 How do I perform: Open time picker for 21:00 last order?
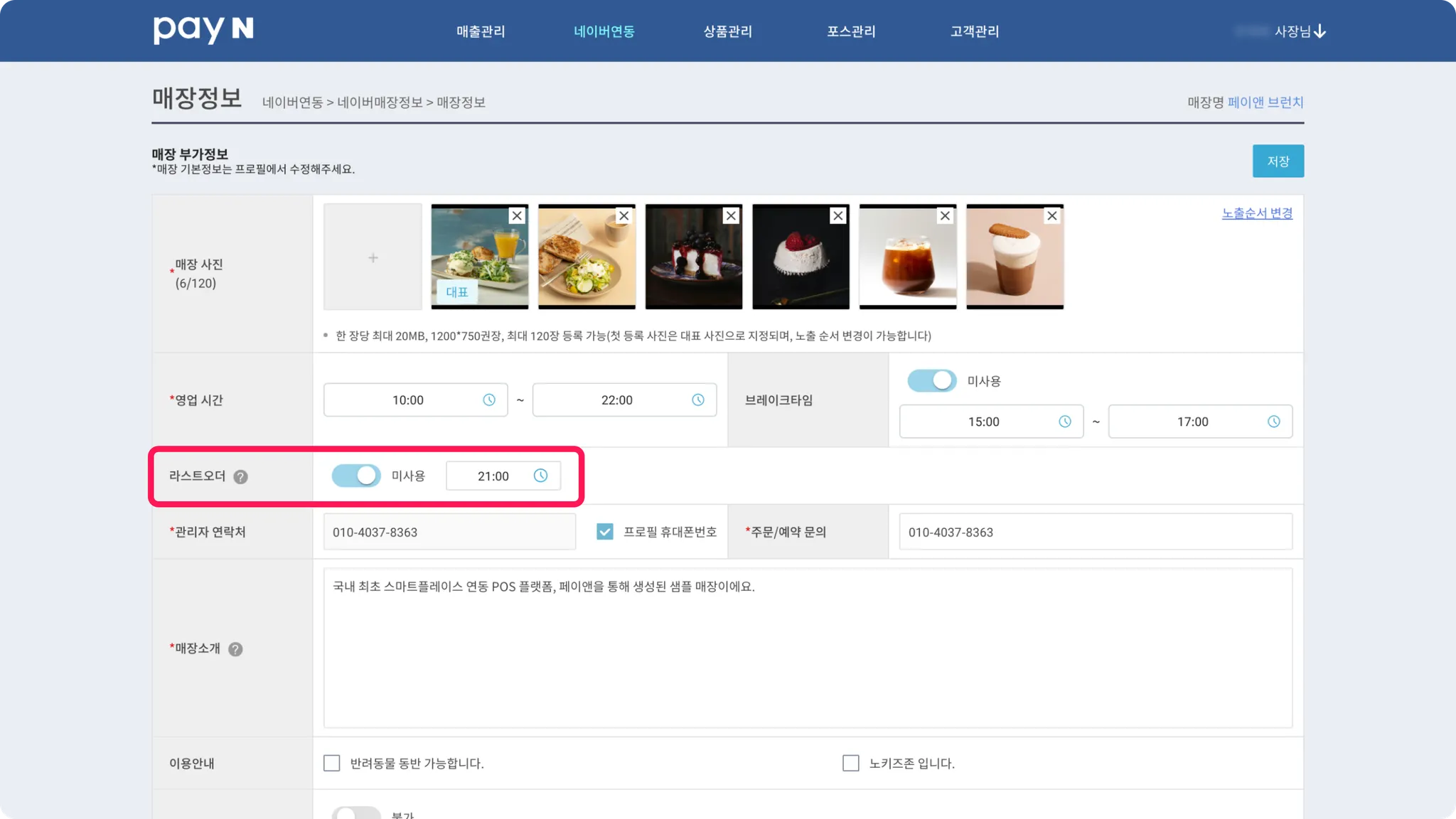pos(540,476)
